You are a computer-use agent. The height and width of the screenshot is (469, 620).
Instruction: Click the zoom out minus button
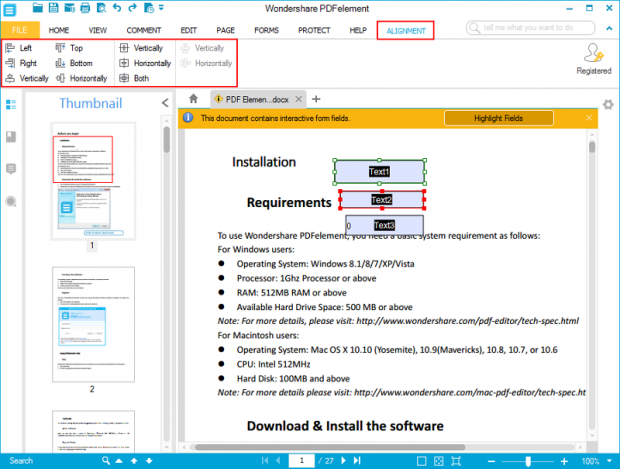click(x=491, y=461)
